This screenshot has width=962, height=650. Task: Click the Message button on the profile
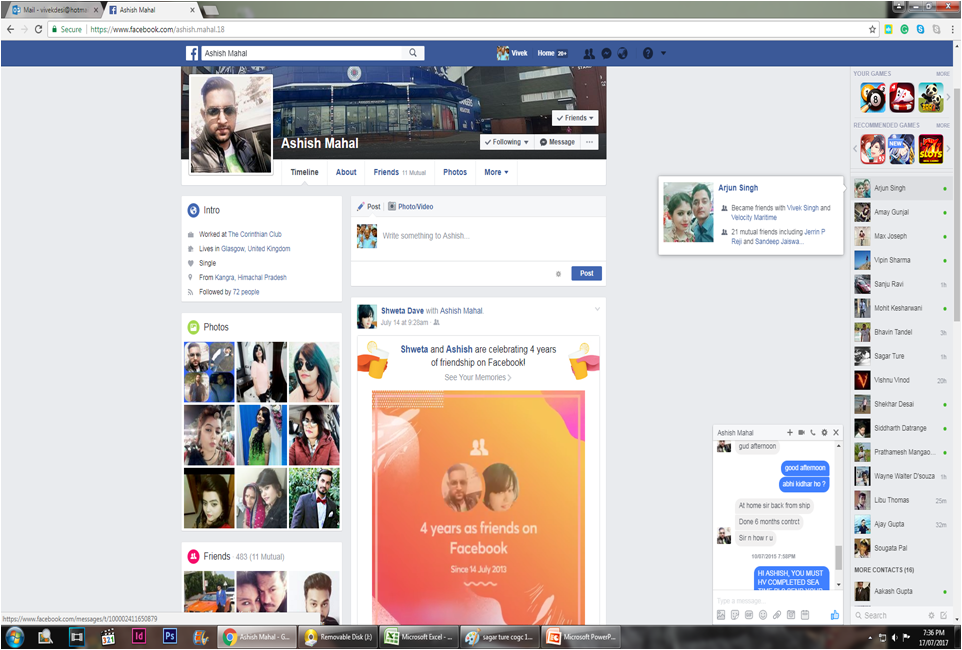[x=557, y=142]
